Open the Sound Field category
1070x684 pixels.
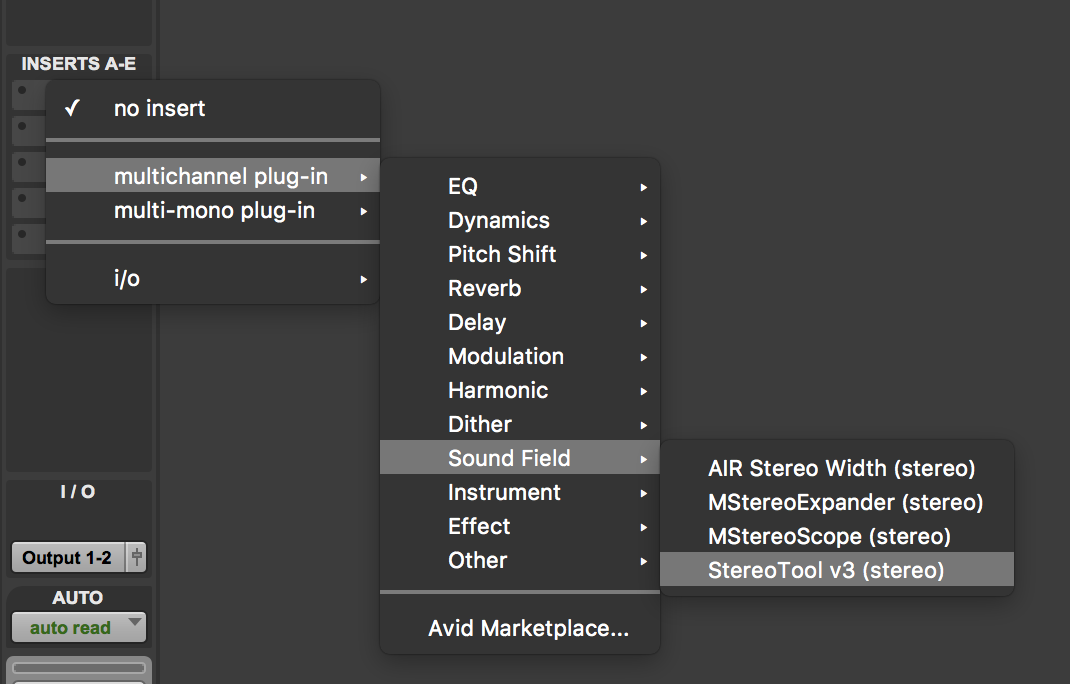click(519, 458)
